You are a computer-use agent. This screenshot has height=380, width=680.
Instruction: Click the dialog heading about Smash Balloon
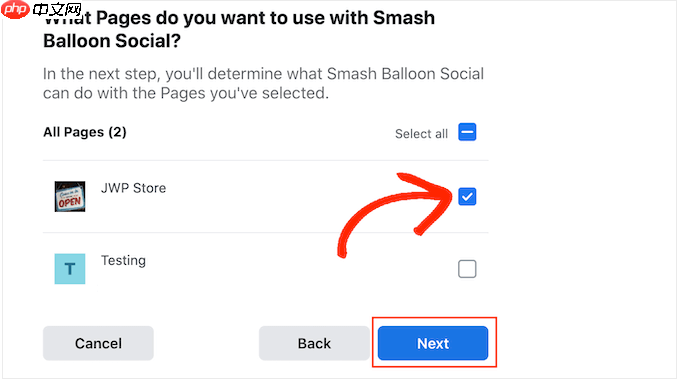pyautogui.click(x=239, y=29)
